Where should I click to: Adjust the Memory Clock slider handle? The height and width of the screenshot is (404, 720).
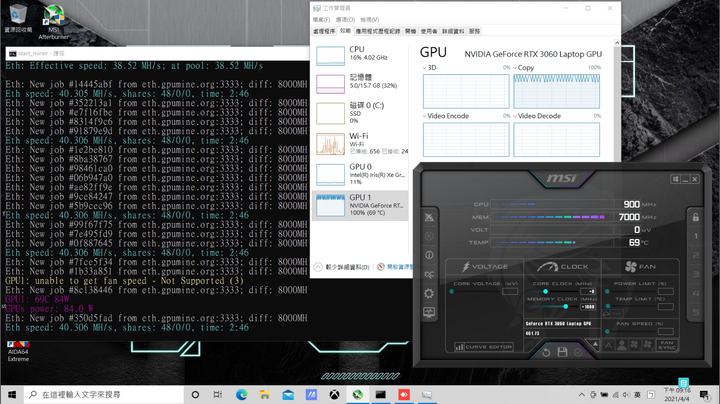tap(566, 306)
